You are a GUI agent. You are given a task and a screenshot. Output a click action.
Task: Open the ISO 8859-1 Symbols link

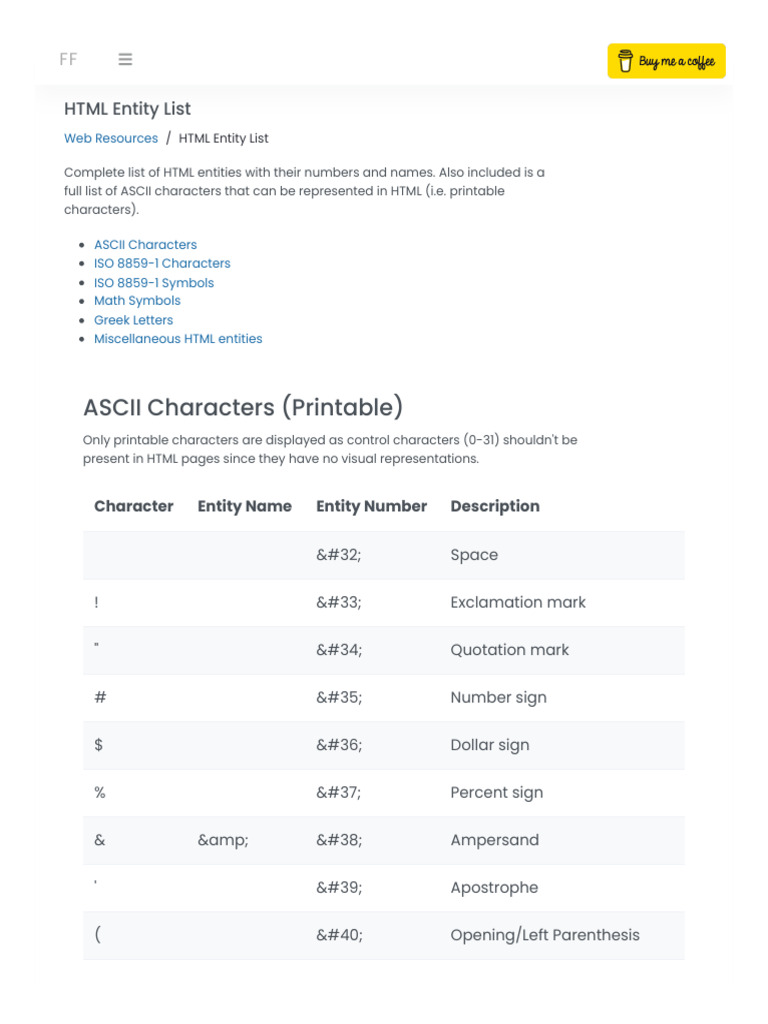[154, 282]
